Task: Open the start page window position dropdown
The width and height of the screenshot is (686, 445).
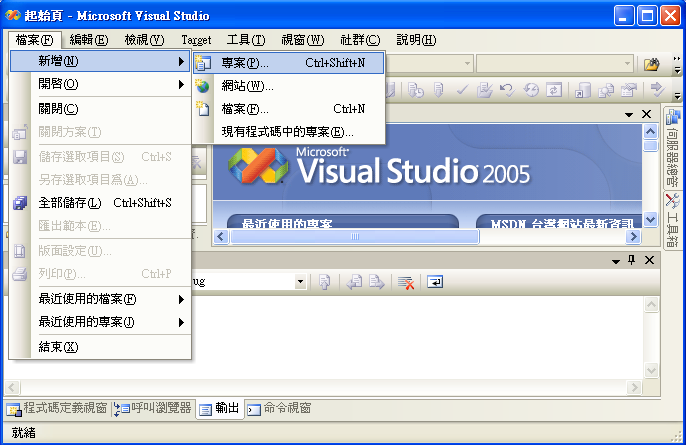Action: tap(629, 115)
